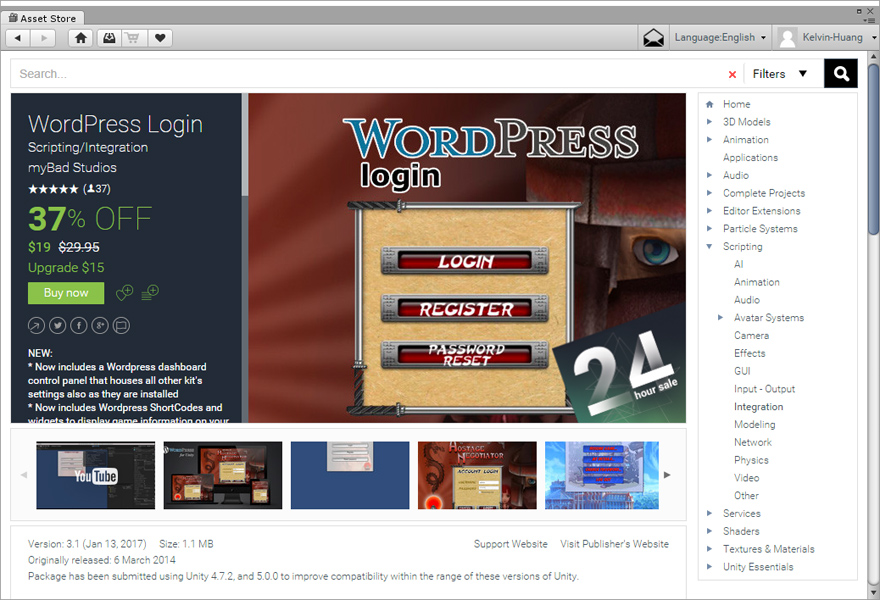This screenshot has width=880, height=600.
Task: View the snowy blue screenshot thumbnail
Action: [602, 475]
